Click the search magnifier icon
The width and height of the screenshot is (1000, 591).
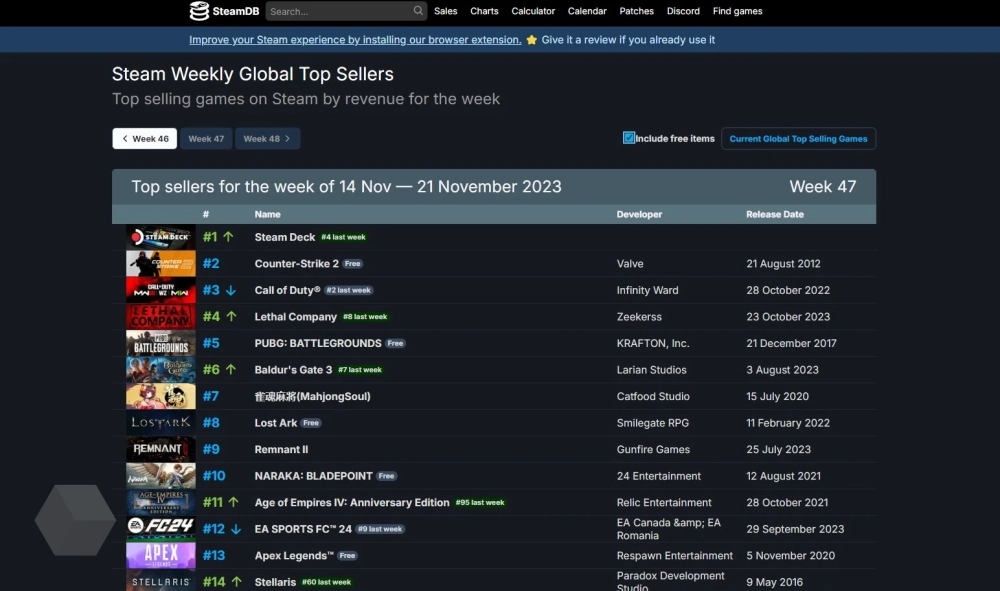pyautogui.click(x=418, y=11)
